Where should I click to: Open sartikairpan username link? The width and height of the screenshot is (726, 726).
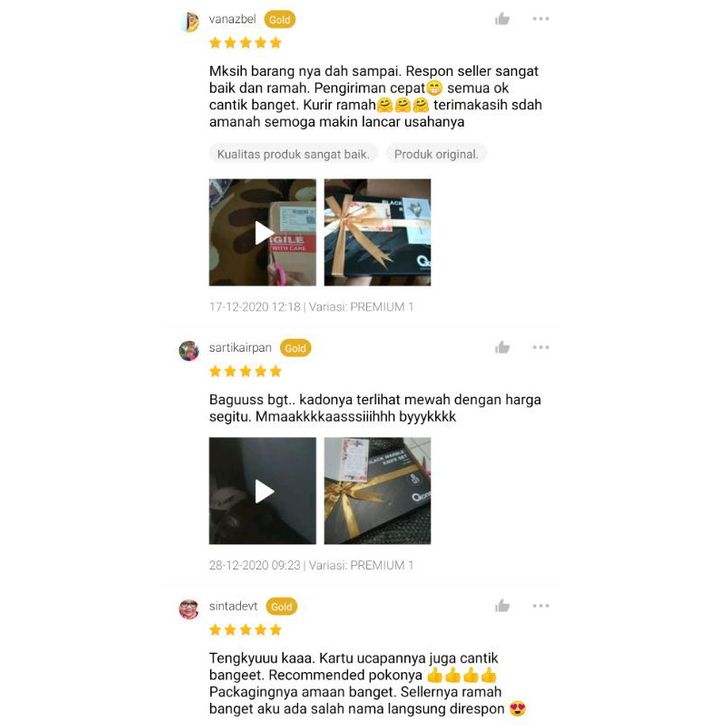point(240,347)
